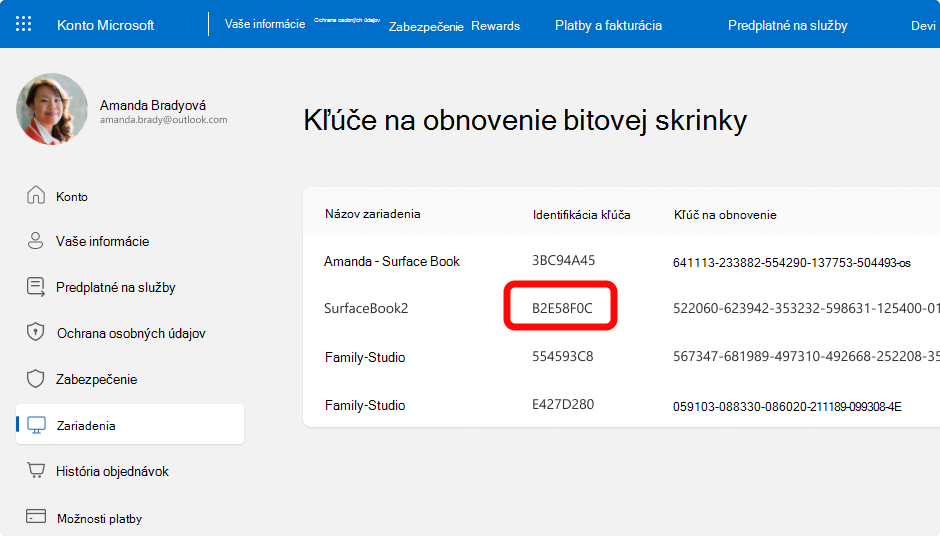This screenshot has width=940, height=536.
Task: Click key ID E427D280
Action: coord(562,404)
